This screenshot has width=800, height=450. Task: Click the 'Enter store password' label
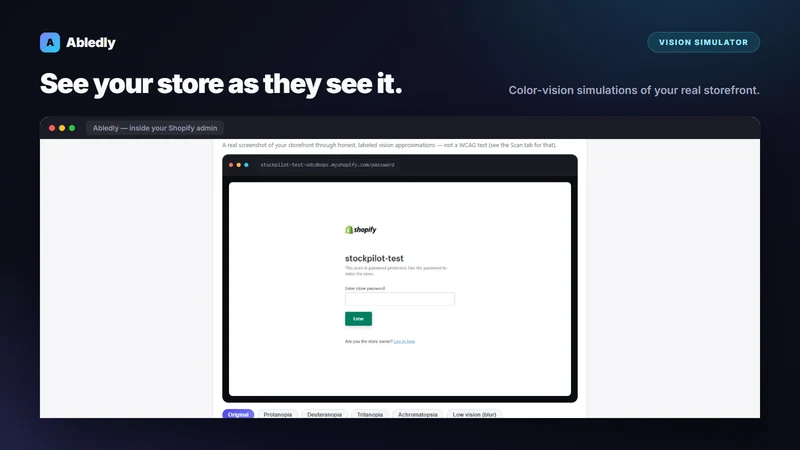tap(365, 288)
